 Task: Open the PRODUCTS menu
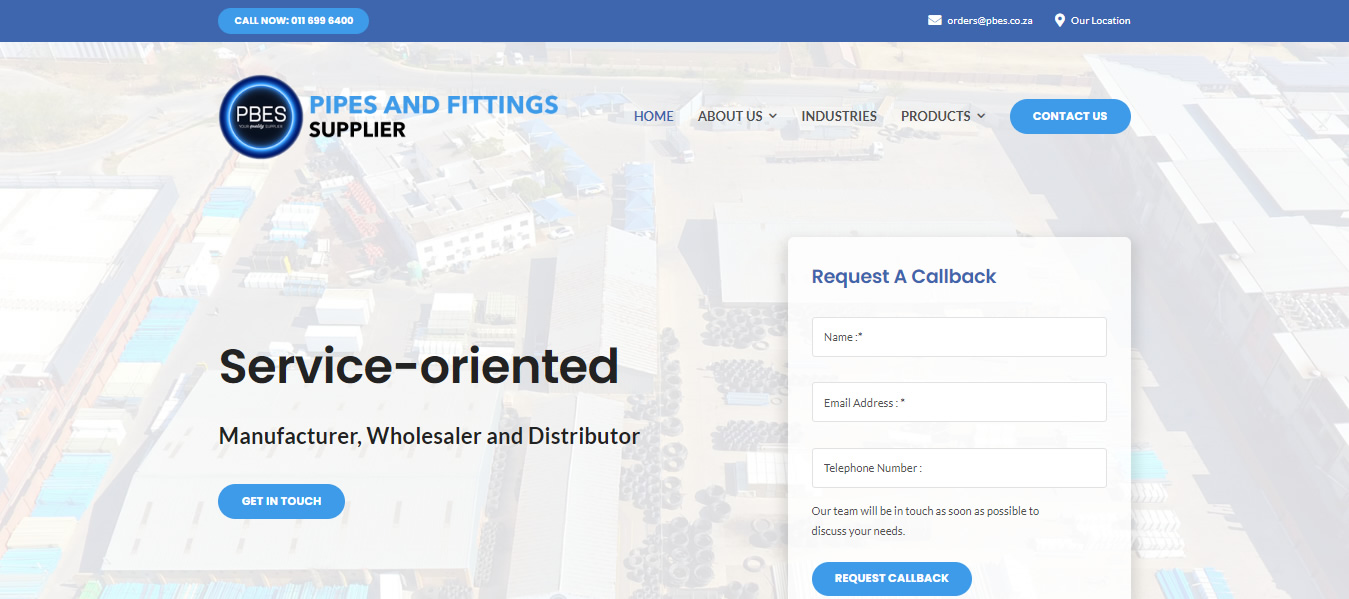[x=935, y=116]
